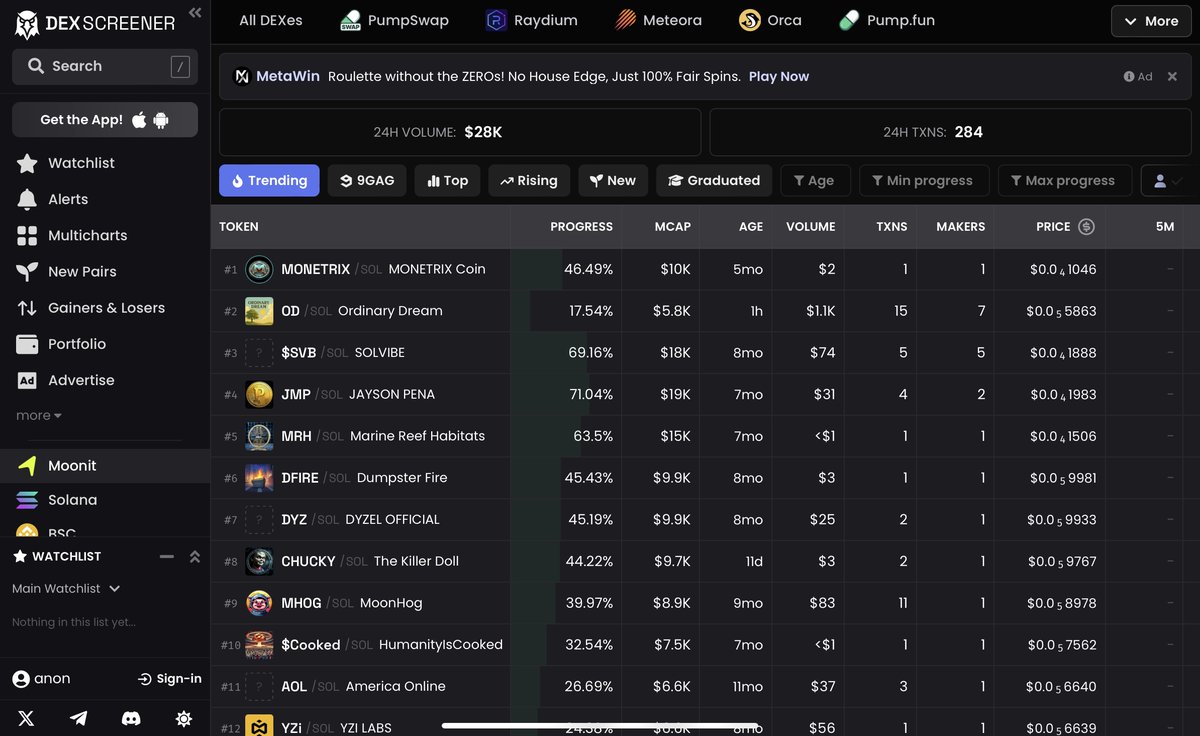Toggle price currency dollar icon in PRICE header
The width and height of the screenshot is (1200, 736).
tap(1086, 227)
